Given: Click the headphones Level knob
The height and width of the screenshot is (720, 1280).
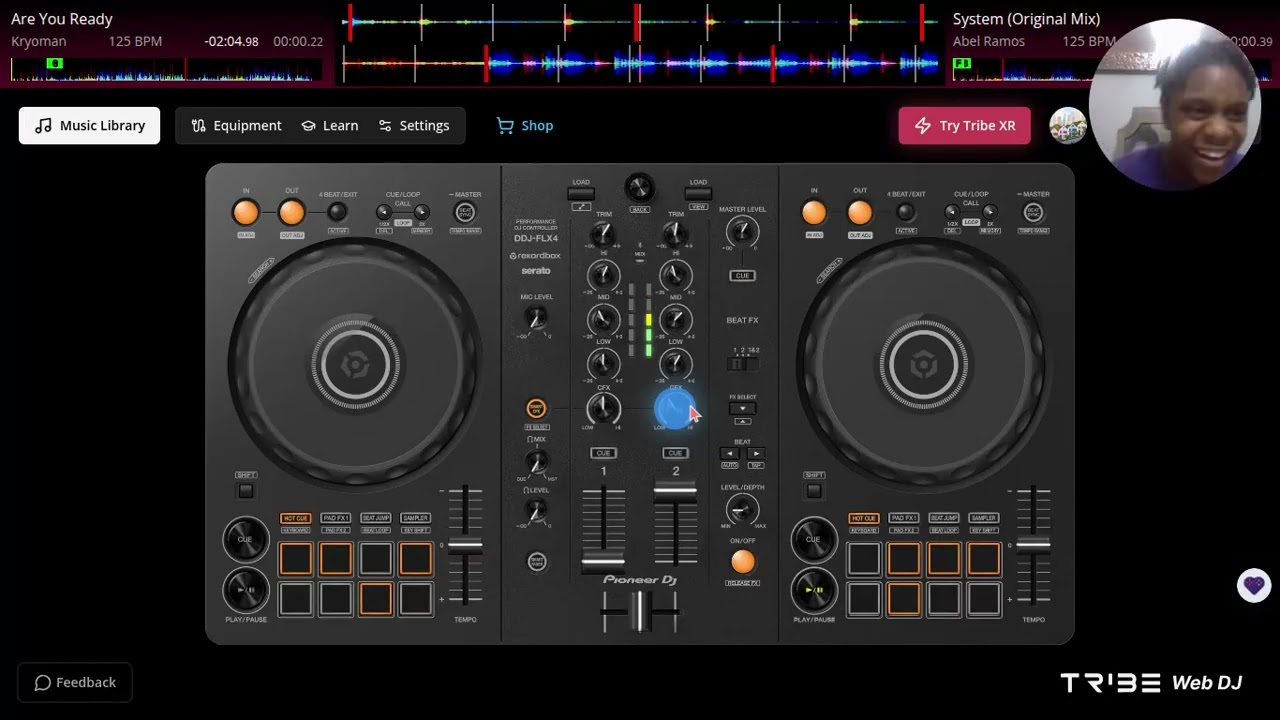Looking at the screenshot, I should (x=537, y=511).
